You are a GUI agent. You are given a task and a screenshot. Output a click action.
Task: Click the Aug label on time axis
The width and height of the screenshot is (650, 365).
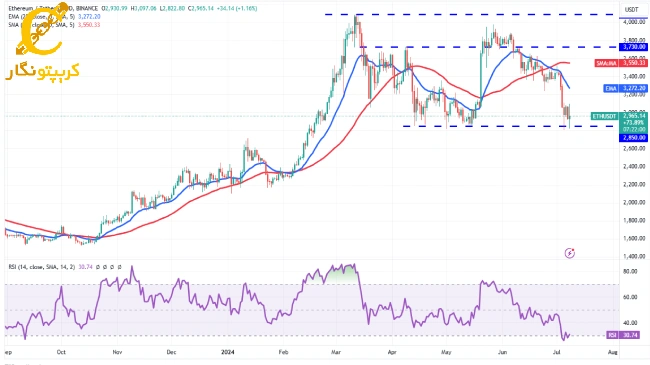(612, 352)
